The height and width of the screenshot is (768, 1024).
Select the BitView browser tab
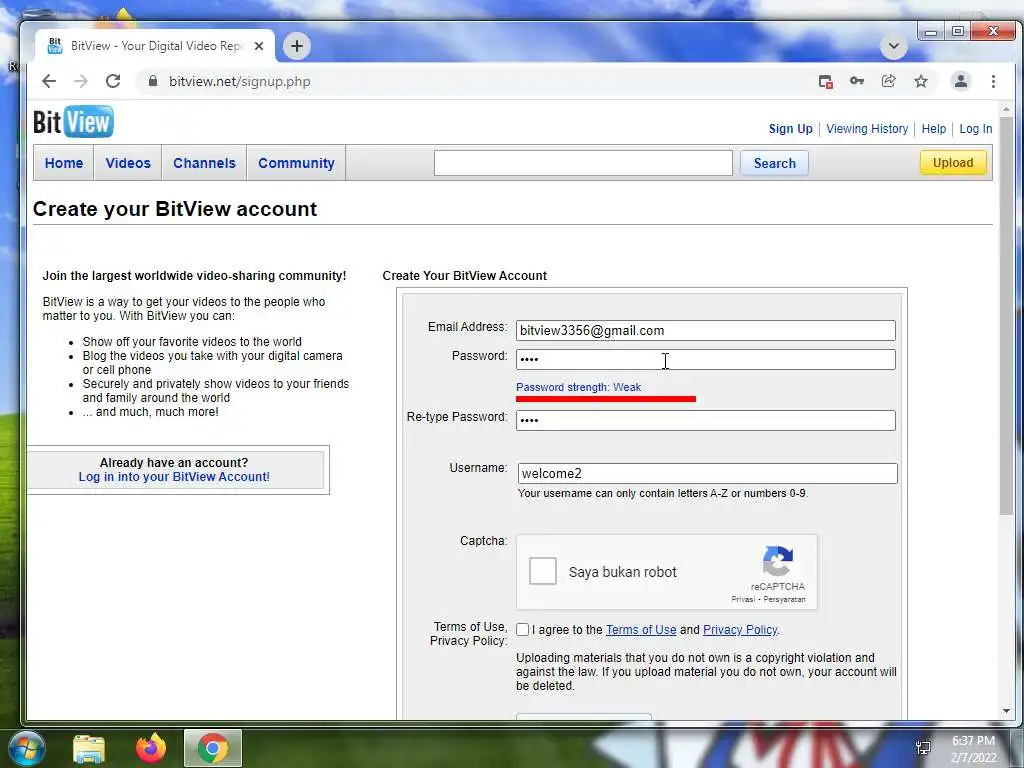pyautogui.click(x=155, y=46)
